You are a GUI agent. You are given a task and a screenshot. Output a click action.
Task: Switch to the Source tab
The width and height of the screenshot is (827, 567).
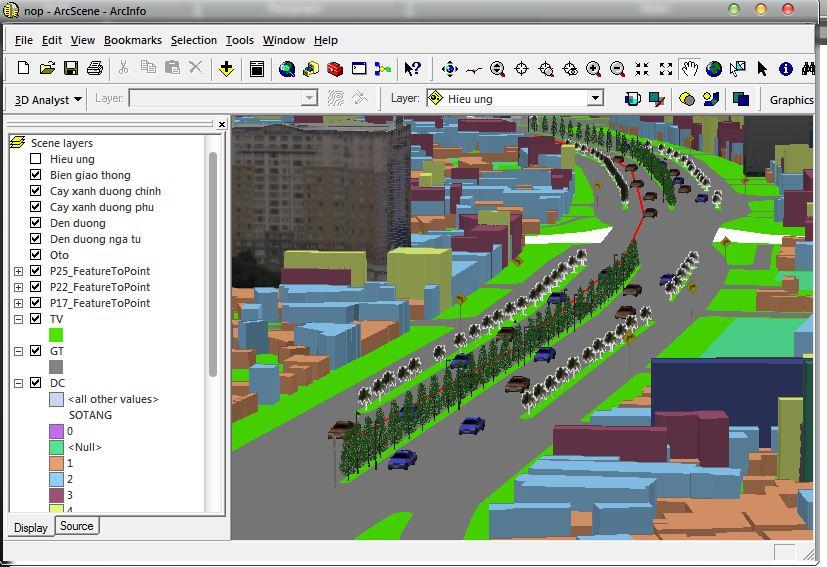point(76,526)
